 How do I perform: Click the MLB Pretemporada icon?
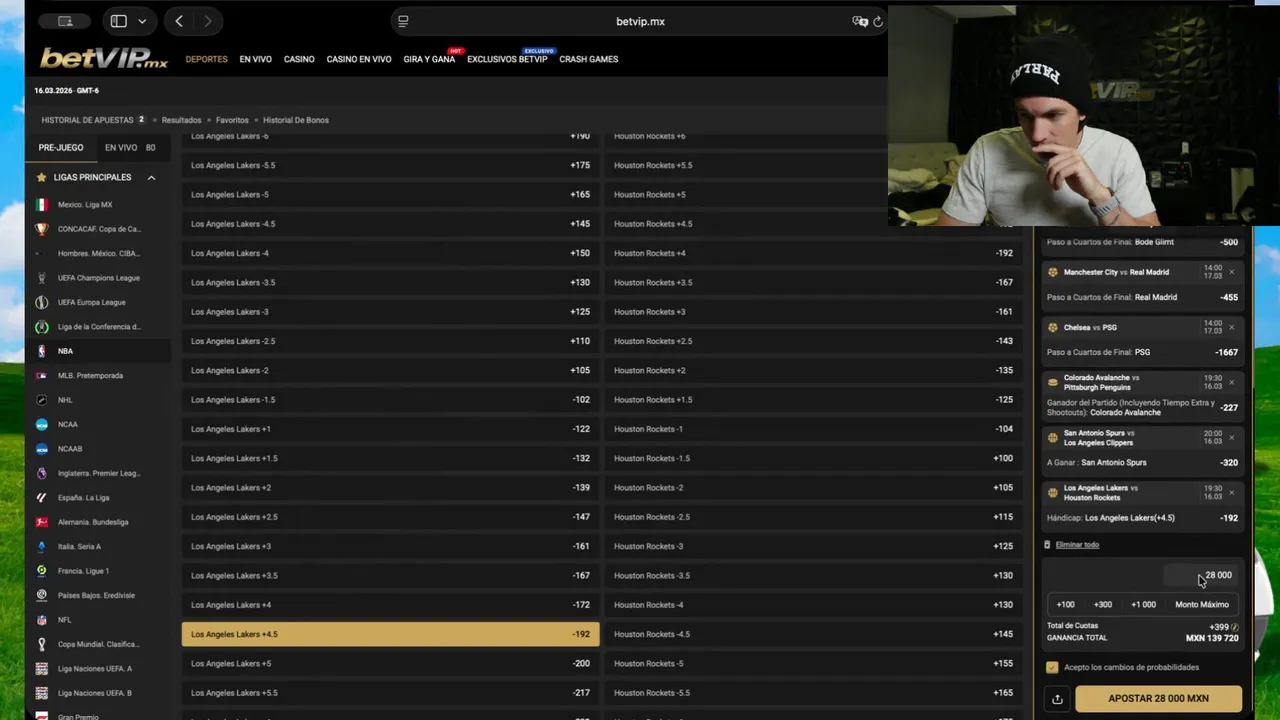tap(41, 376)
